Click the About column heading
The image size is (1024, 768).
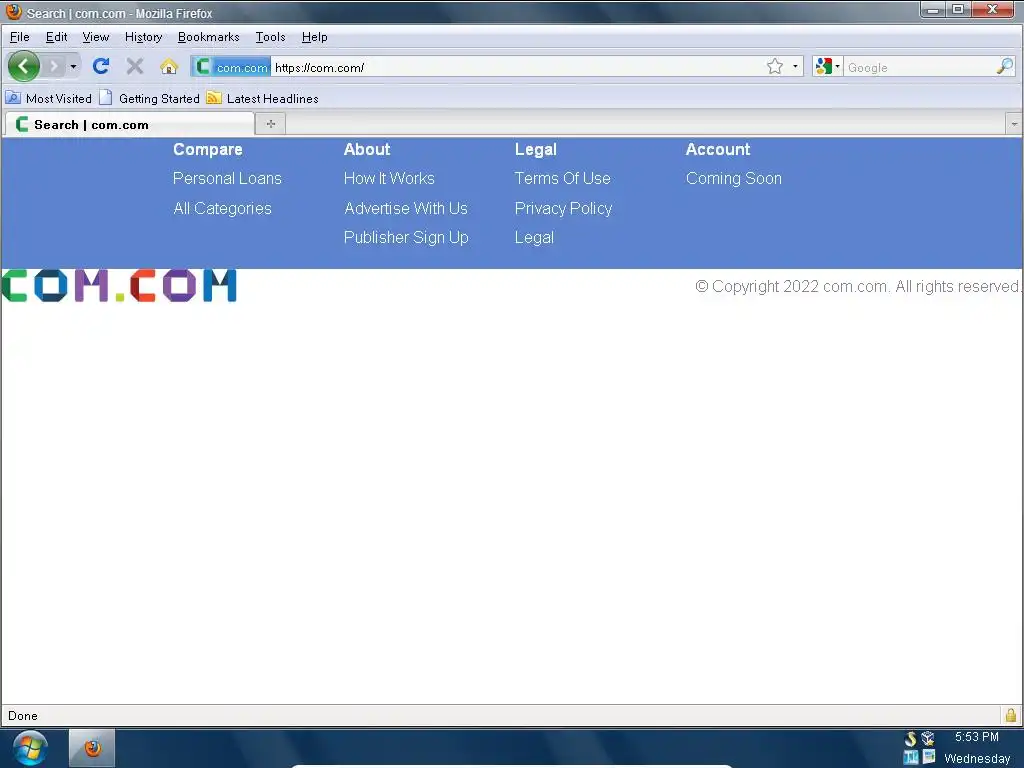click(367, 150)
